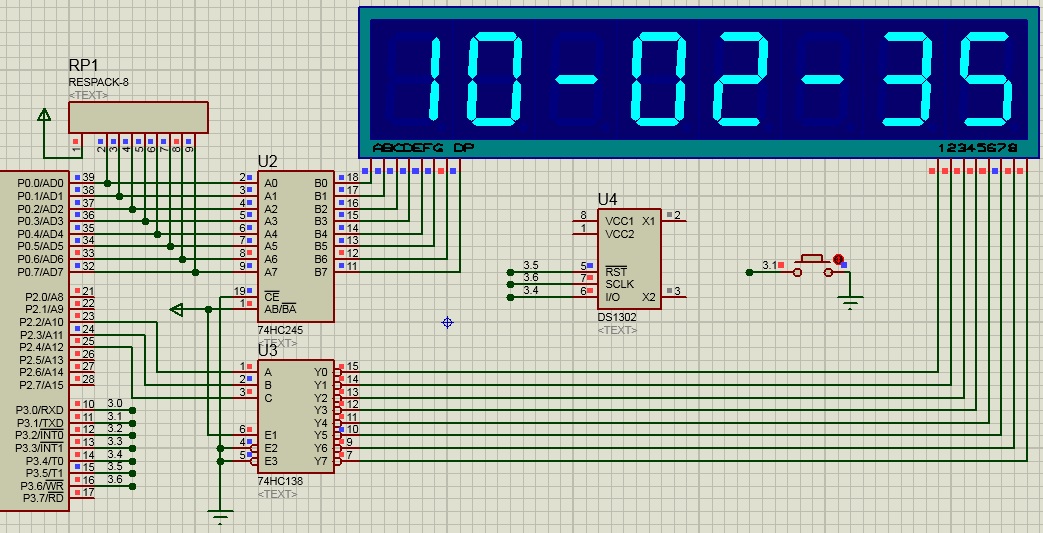Click the ground symbol below push button
Image resolution: width=1043 pixels, height=533 pixels.
coord(850,303)
